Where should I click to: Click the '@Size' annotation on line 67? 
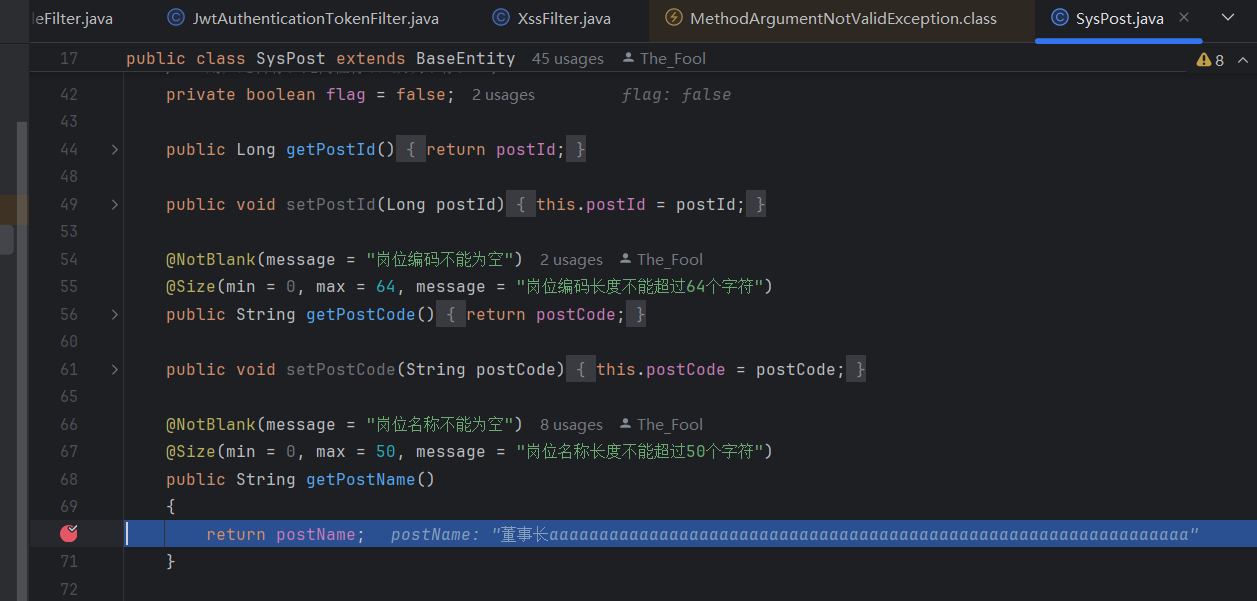tap(191, 452)
